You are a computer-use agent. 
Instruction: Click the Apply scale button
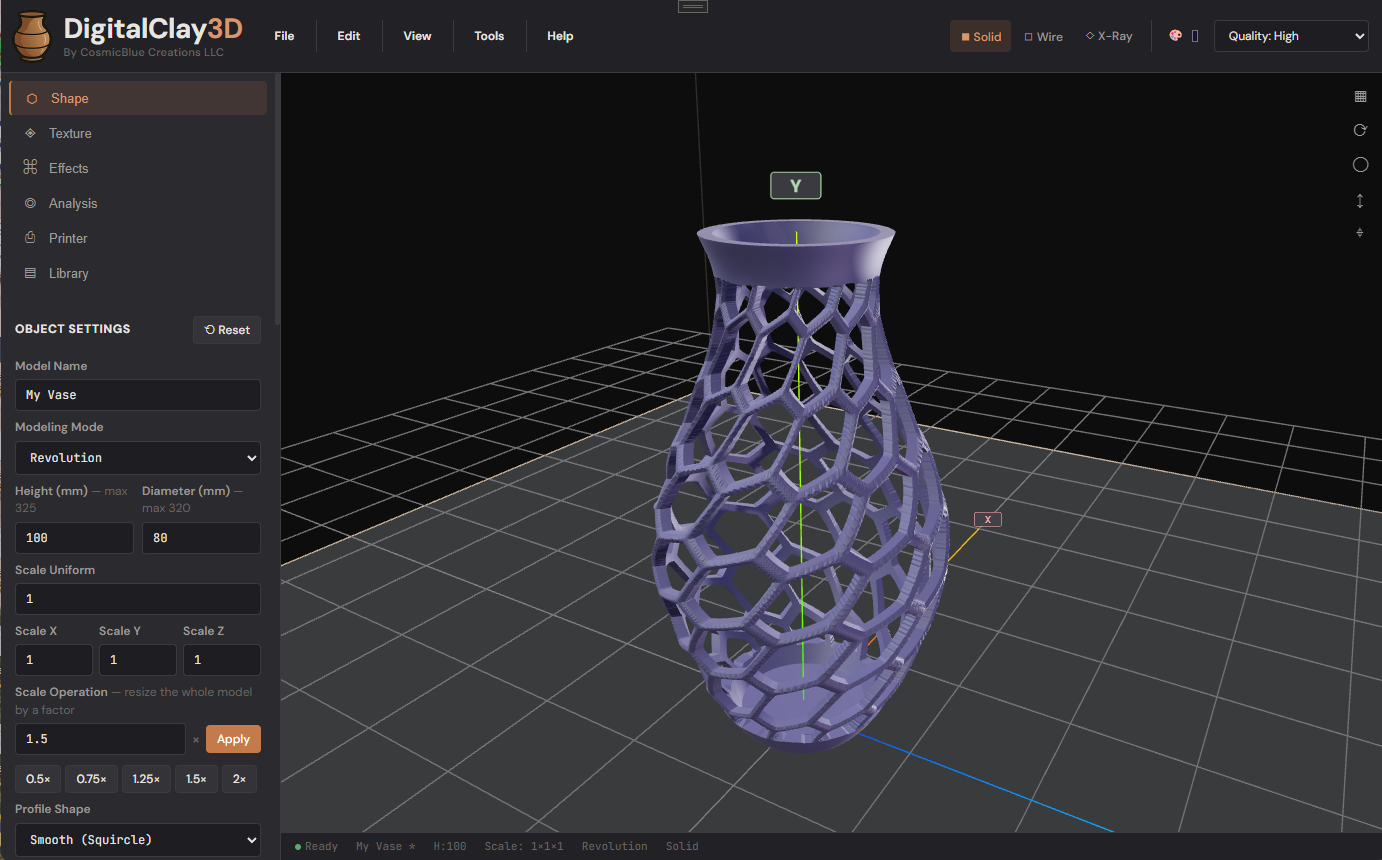coord(233,739)
